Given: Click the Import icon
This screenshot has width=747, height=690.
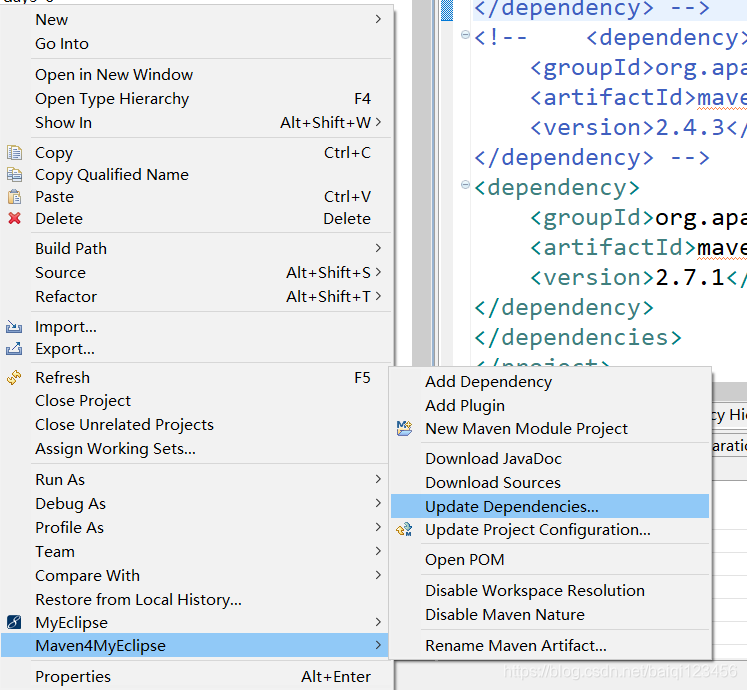Looking at the screenshot, I should [14, 327].
